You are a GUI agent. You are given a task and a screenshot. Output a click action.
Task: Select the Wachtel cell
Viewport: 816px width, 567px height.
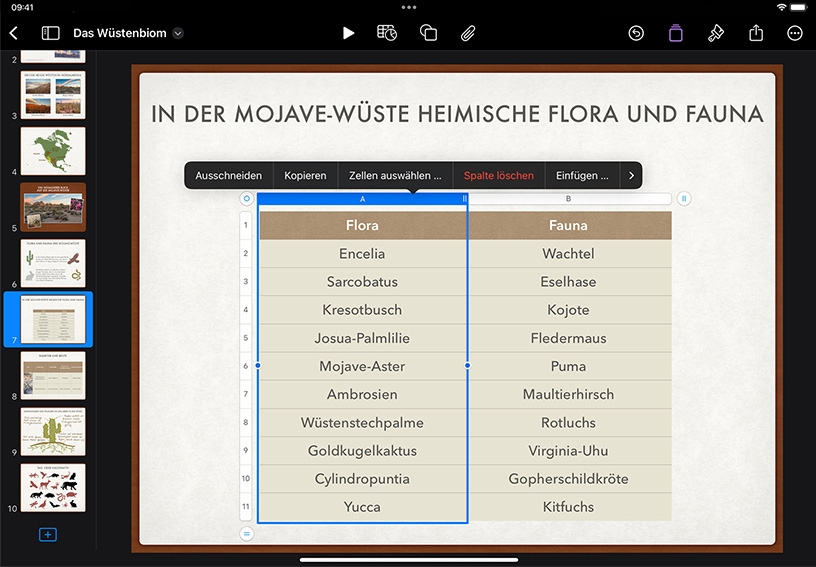pos(569,253)
